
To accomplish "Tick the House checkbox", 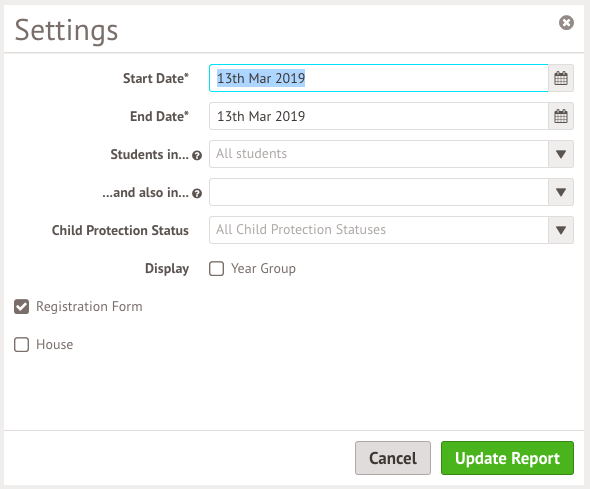I will 21,345.
